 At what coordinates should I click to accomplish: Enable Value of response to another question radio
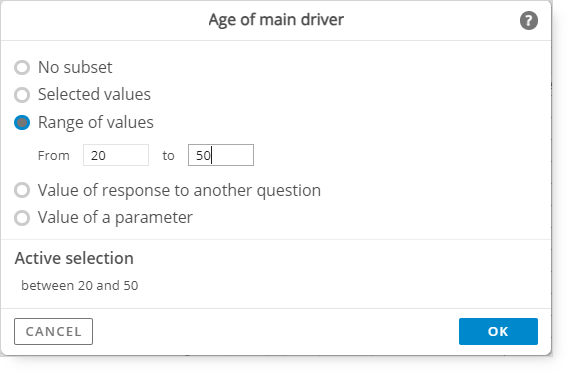22,190
